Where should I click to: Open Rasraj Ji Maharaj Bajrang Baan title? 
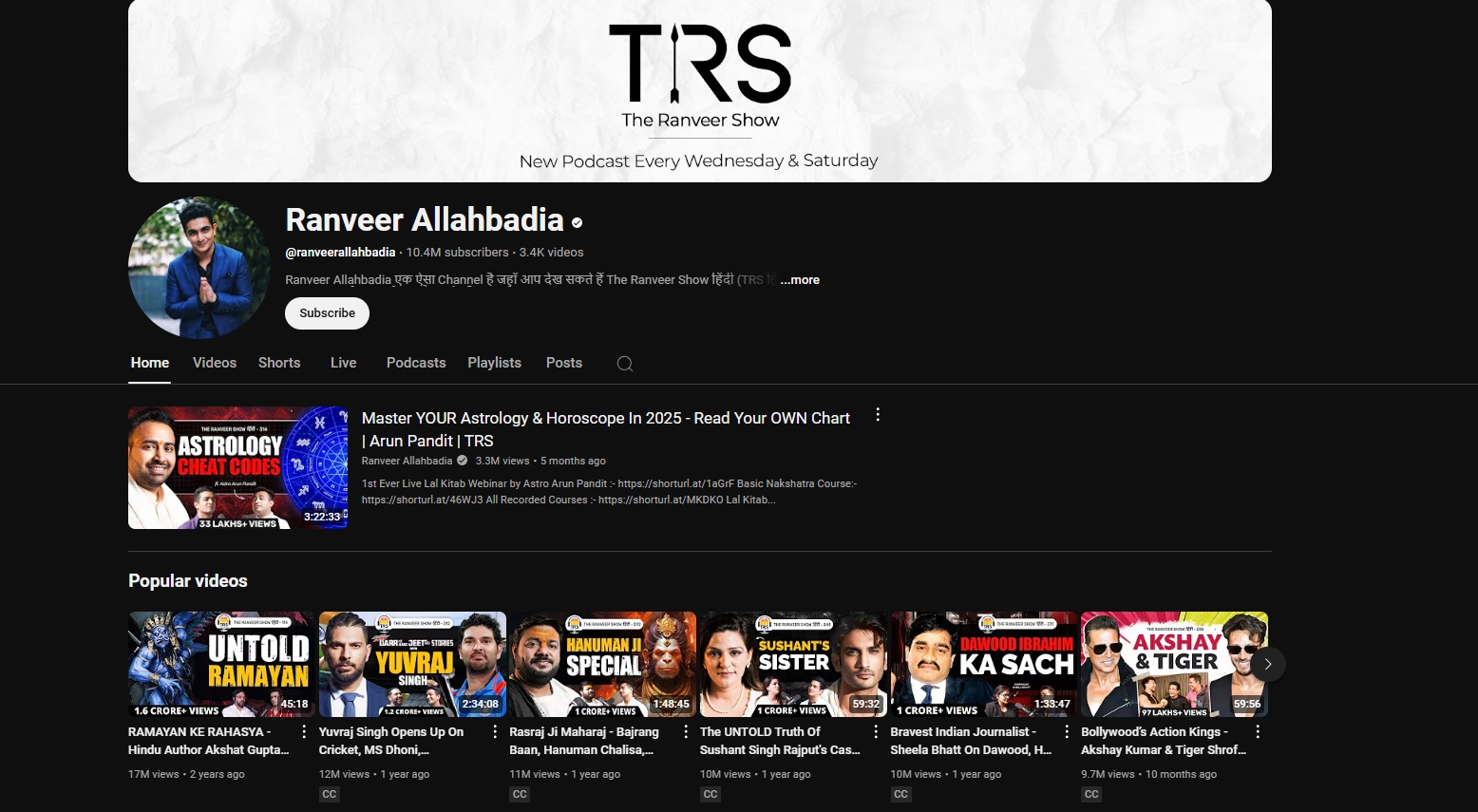click(584, 741)
